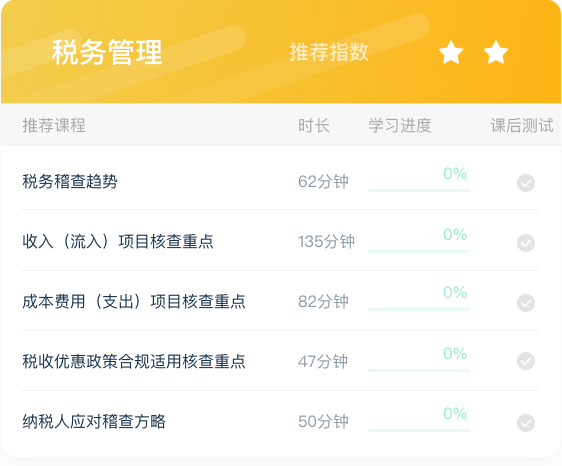Open the course 收入（流入）项目核查重点
This screenshot has width=562, height=466.
(x=118, y=241)
